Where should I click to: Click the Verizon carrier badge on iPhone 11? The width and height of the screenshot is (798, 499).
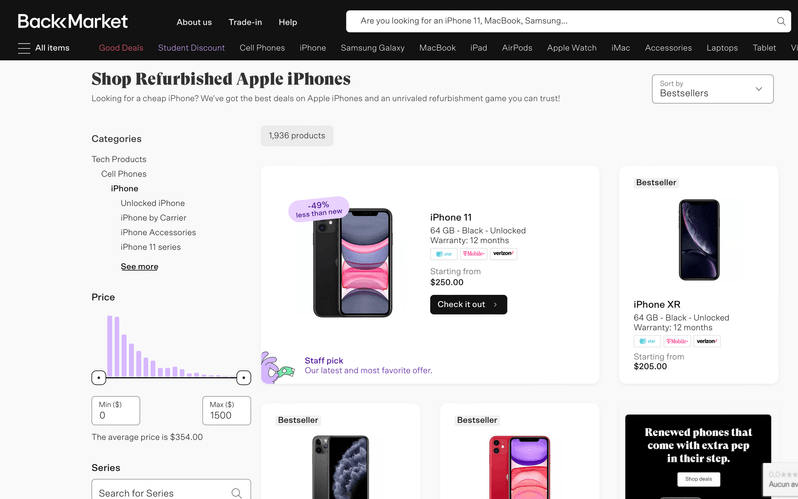503,254
